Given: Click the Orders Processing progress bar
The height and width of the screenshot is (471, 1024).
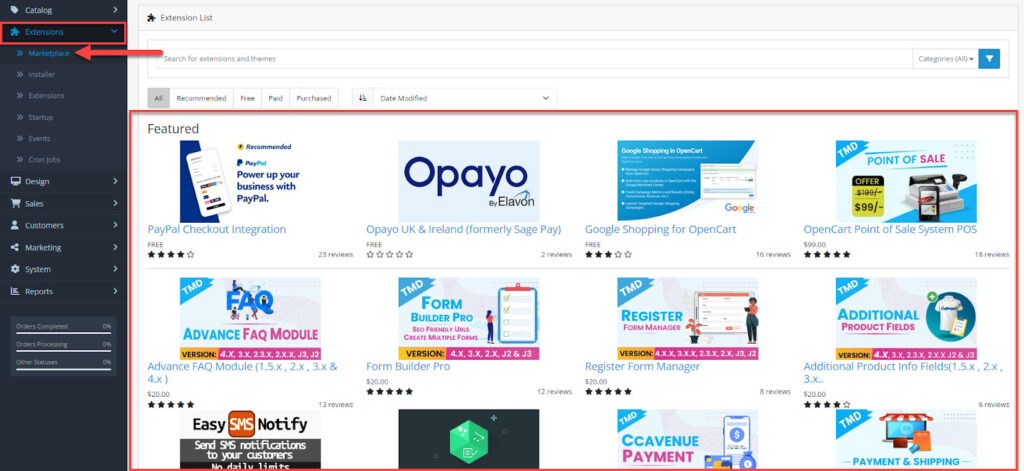Looking at the screenshot, I should [x=63, y=350].
